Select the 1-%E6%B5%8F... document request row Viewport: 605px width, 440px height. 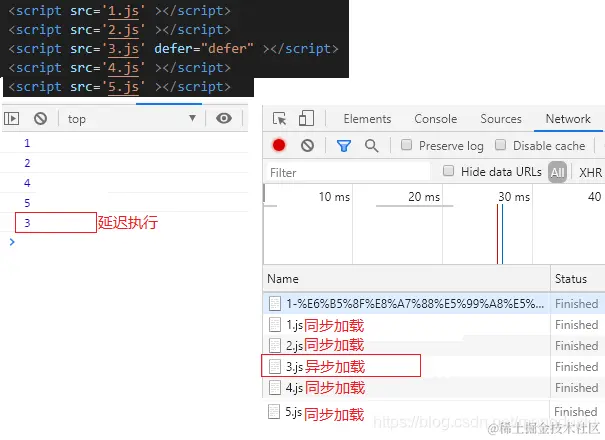[434, 303]
